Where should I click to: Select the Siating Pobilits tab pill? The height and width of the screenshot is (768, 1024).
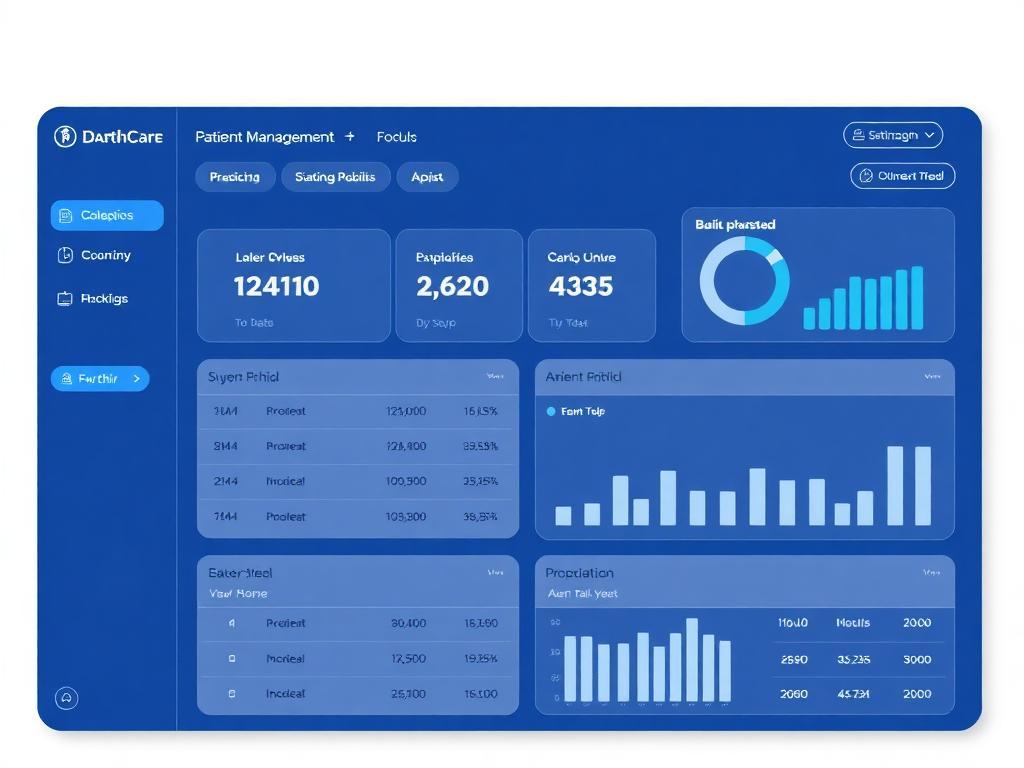[335, 177]
